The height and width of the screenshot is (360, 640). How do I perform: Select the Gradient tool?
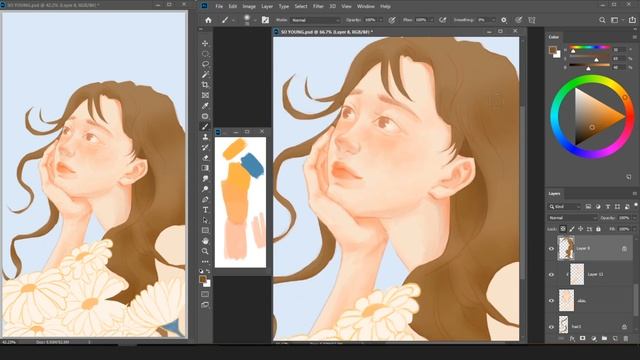point(205,168)
